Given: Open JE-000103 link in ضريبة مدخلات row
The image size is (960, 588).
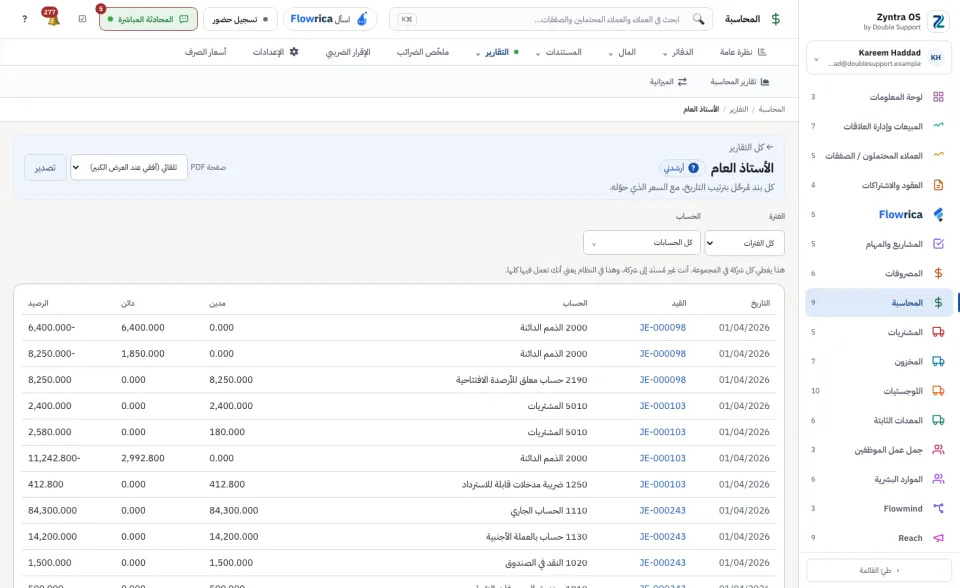Looking at the screenshot, I should 662,484.
